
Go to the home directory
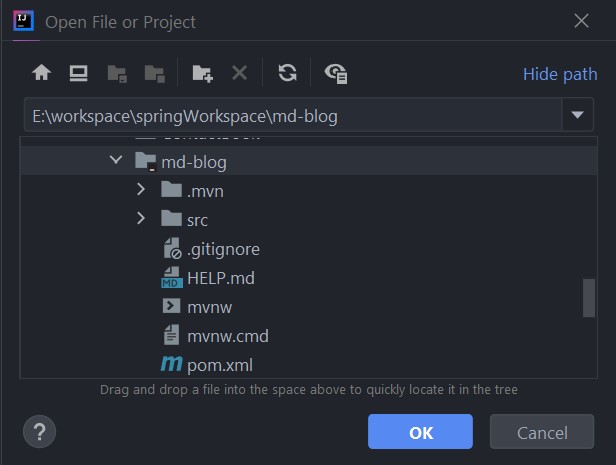point(42,73)
